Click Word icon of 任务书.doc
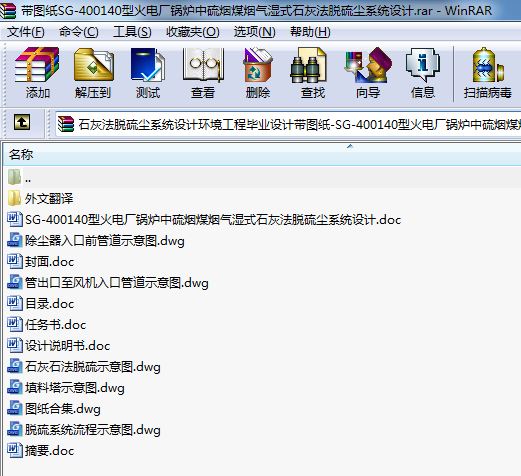Image resolution: width=521 pixels, height=476 pixels. 15,324
